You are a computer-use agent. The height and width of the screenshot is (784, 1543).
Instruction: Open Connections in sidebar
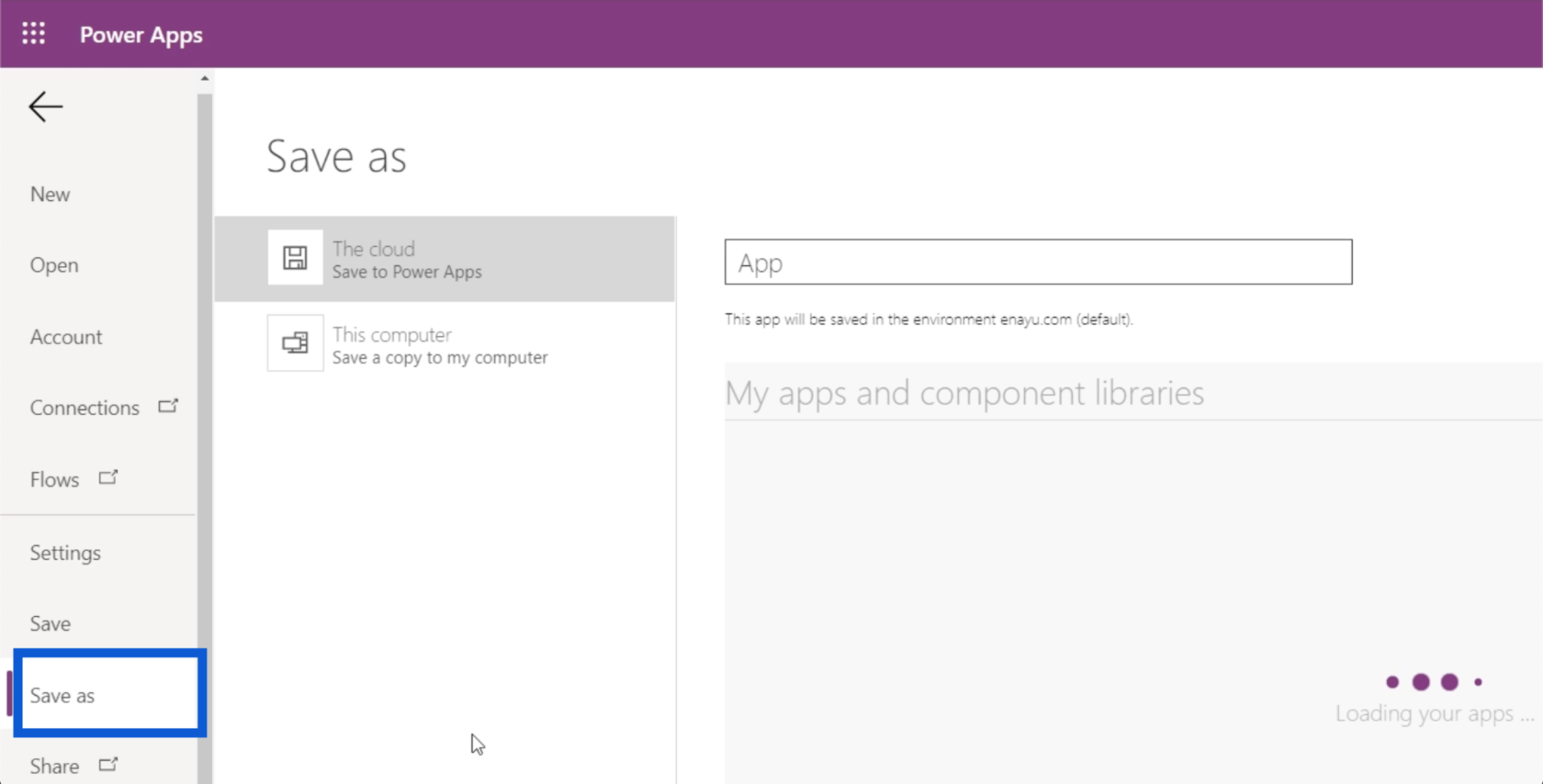click(x=84, y=408)
